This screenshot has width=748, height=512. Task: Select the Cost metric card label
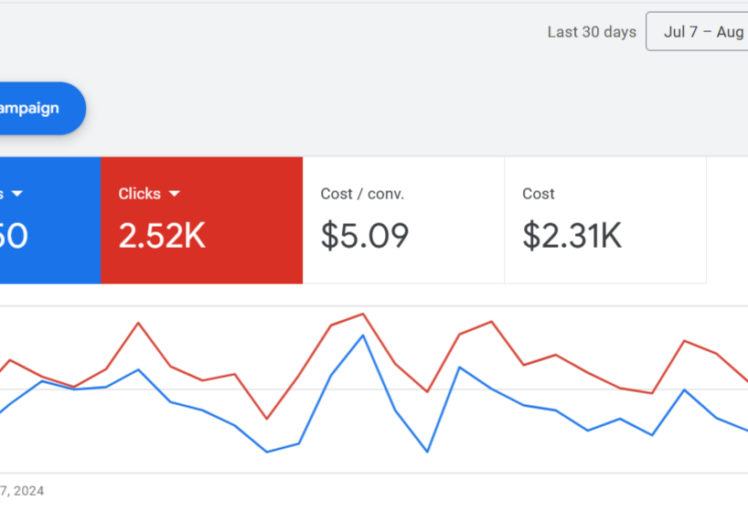coord(538,194)
